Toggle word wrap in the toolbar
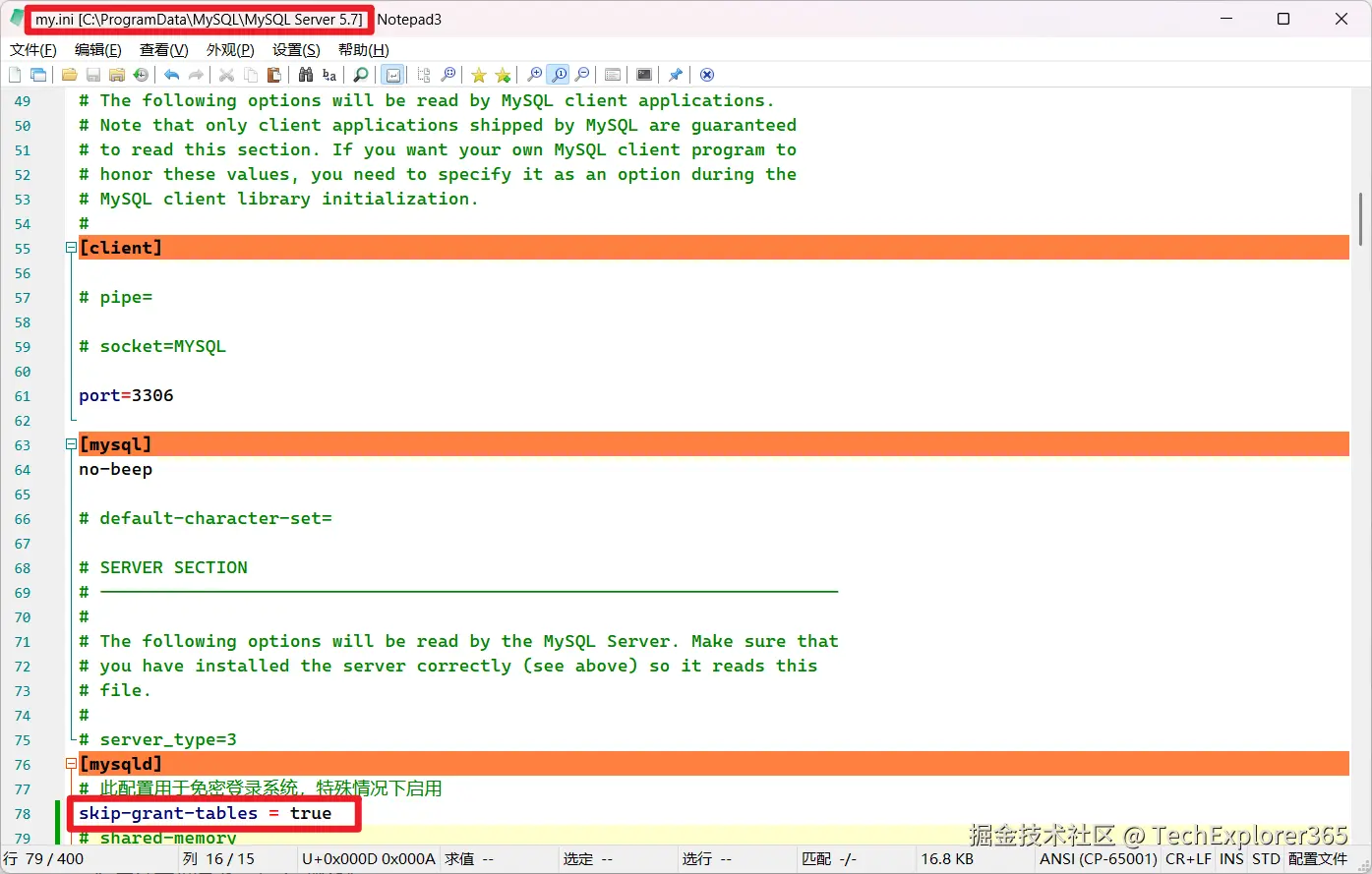Screen dimensions: 1372x874 click(x=392, y=75)
